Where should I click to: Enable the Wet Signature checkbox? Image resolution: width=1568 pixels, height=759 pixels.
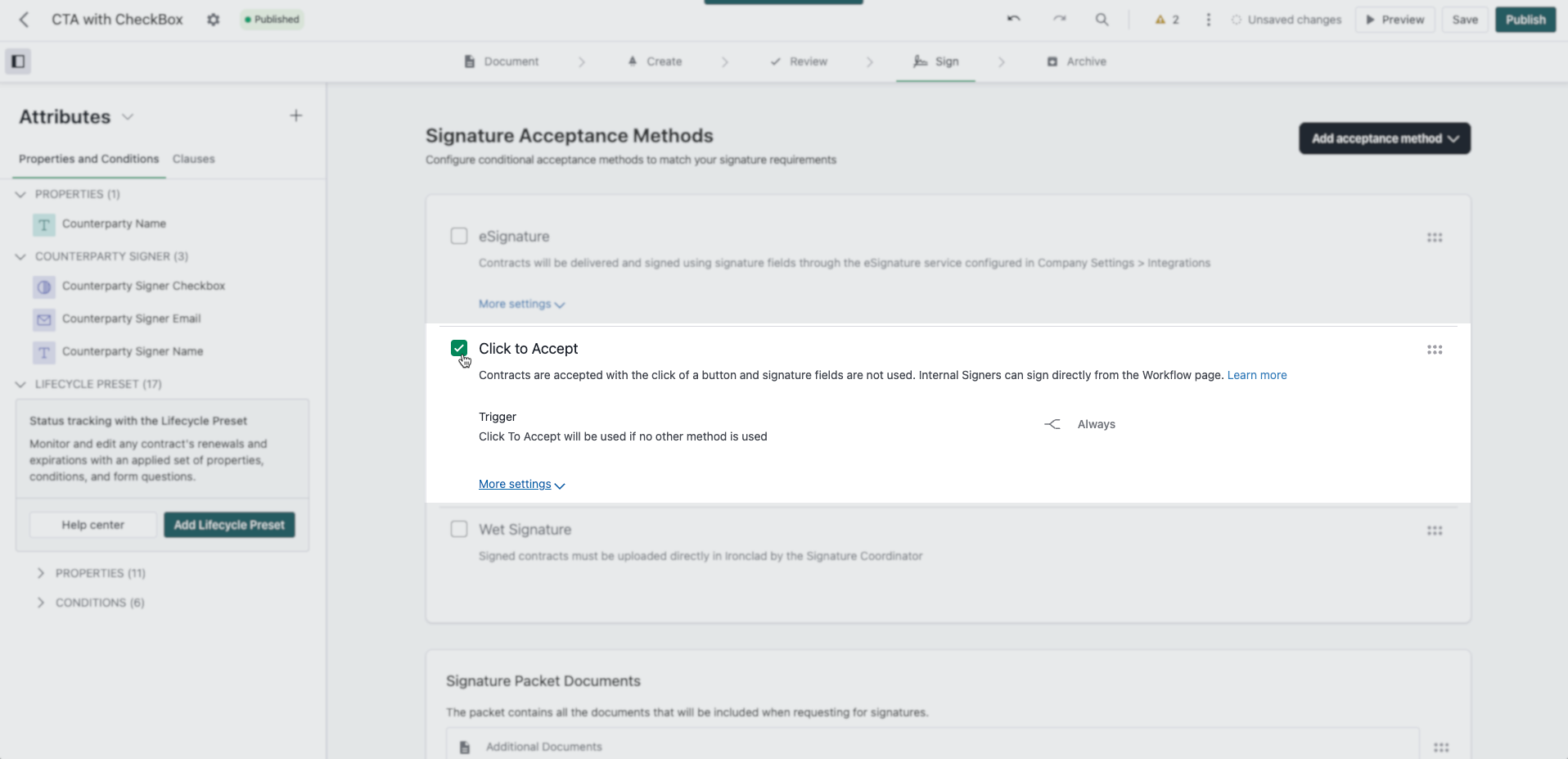click(x=459, y=529)
